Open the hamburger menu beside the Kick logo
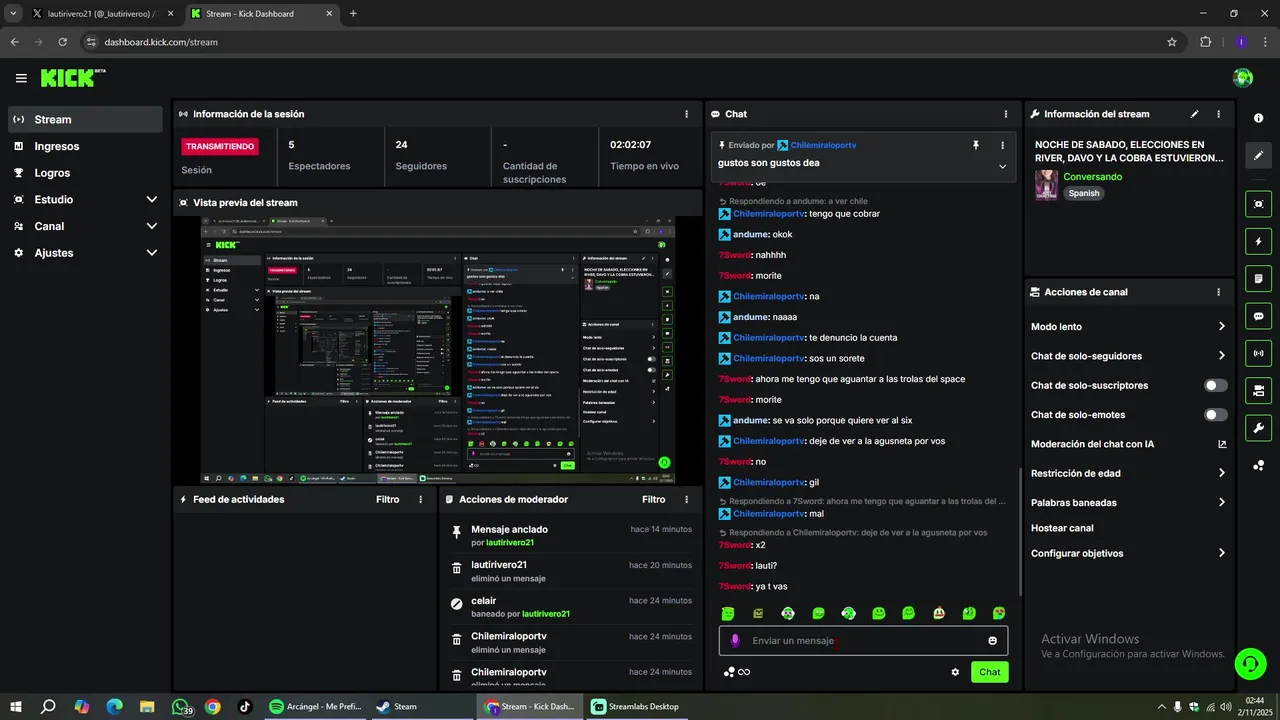Image resolution: width=1280 pixels, height=720 pixels. coord(21,78)
